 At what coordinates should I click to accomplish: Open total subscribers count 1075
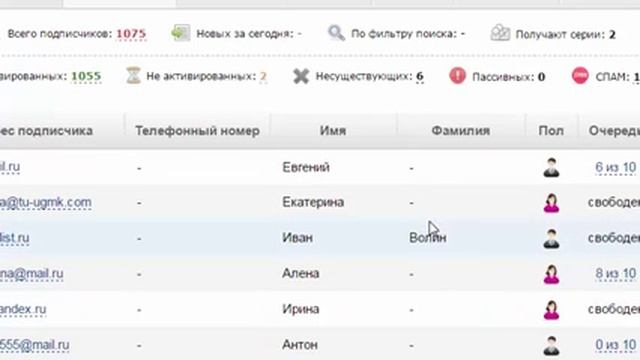point(131,34)
